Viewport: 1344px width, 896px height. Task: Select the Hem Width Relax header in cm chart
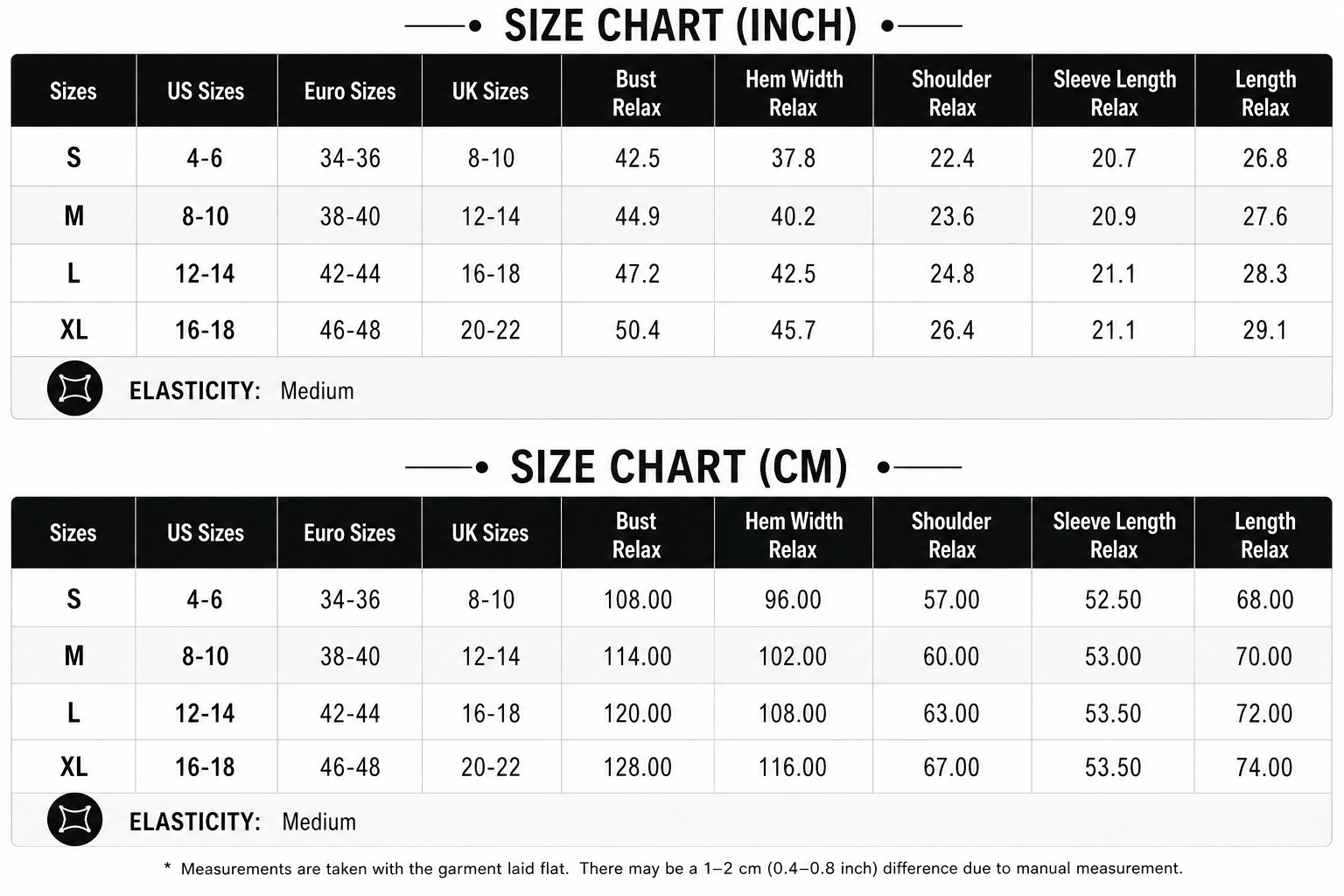[x=794, y=535]
